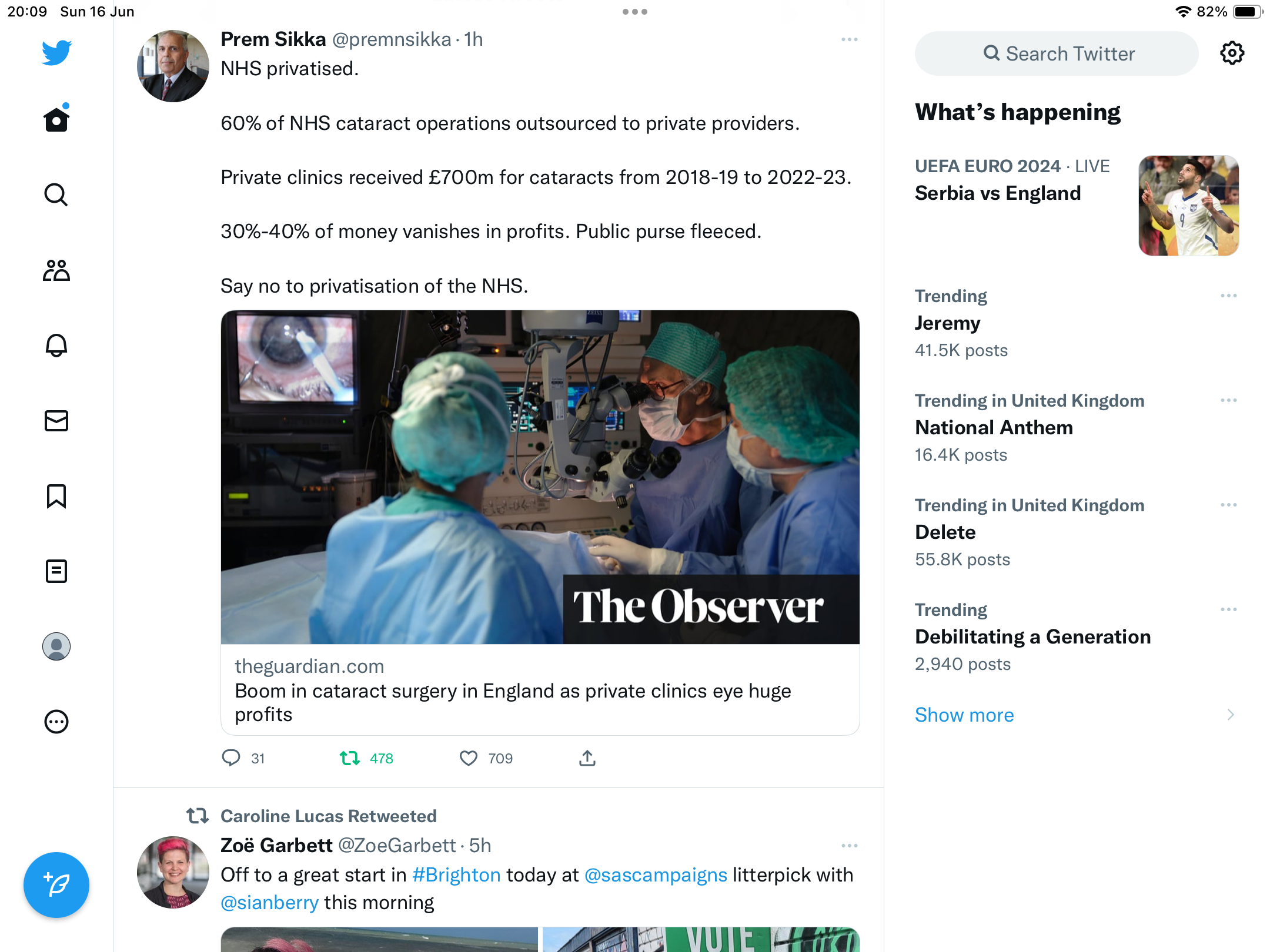
Task: Open options for Debilitating a Generation trend
Action: click(x=1229, y=609)
